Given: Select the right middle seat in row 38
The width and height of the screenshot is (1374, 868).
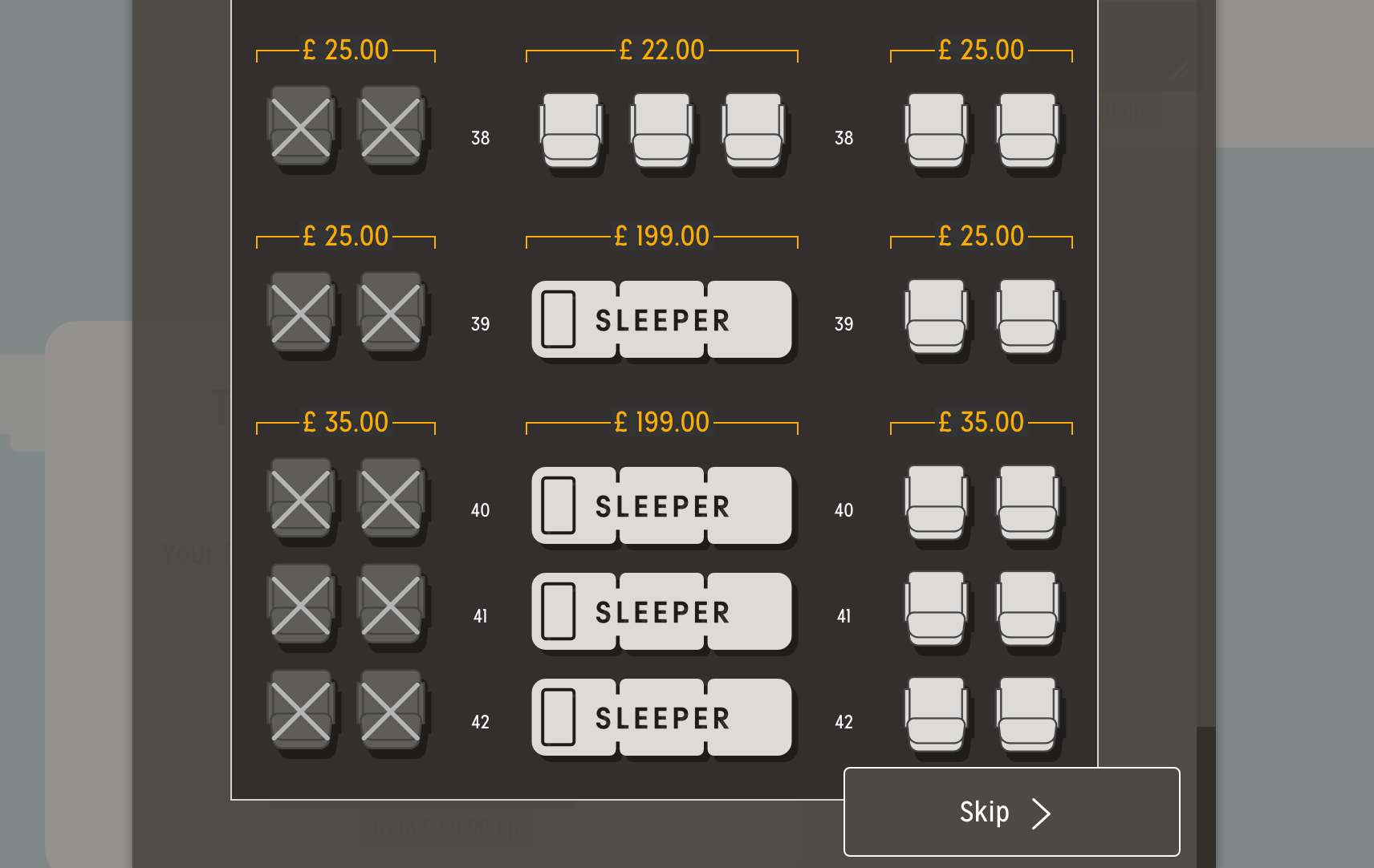Looking at the screenshot, I should click(x=753, y=131).
